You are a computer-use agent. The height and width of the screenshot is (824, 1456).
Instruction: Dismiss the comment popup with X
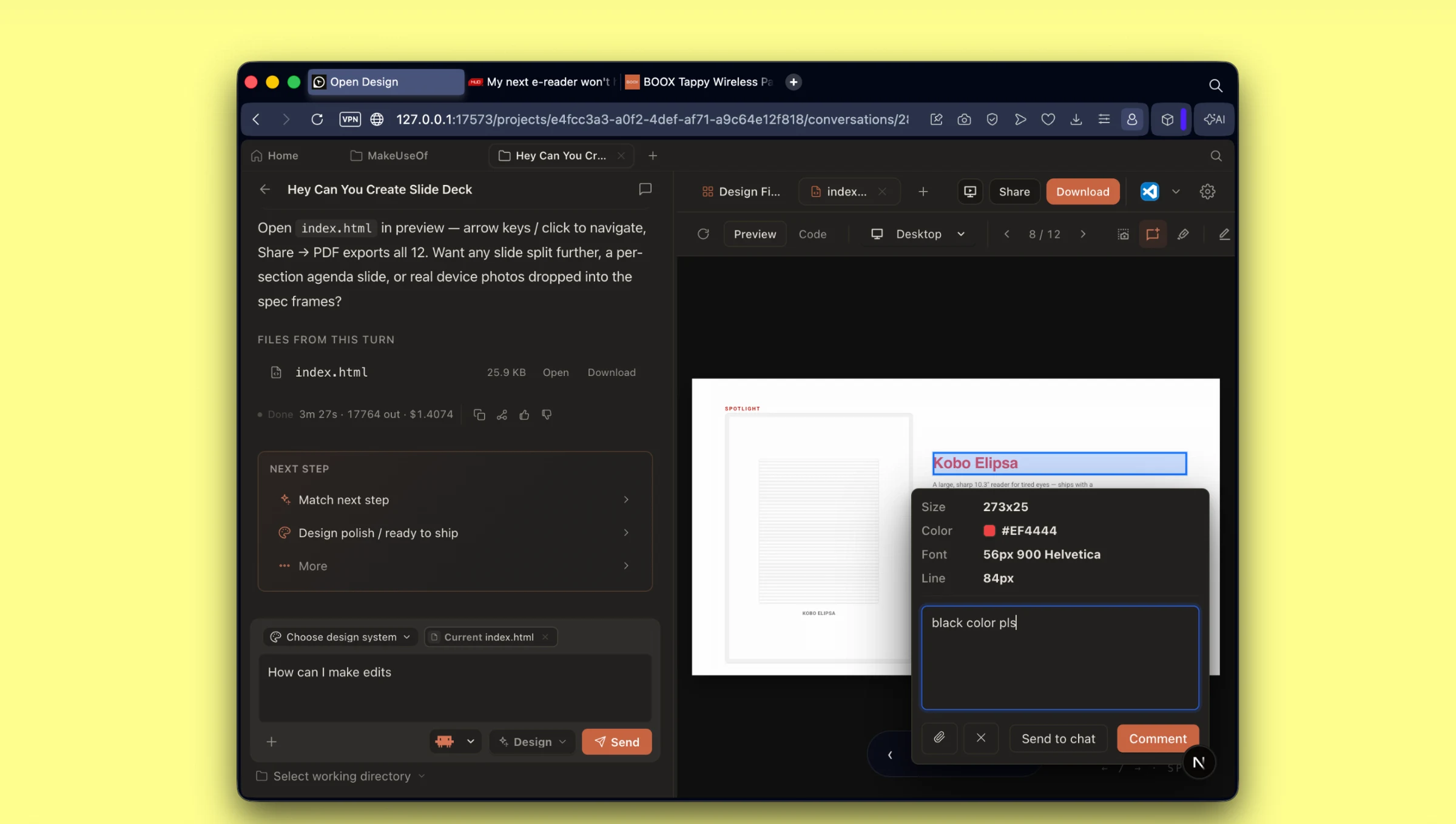tap(981, 738)
